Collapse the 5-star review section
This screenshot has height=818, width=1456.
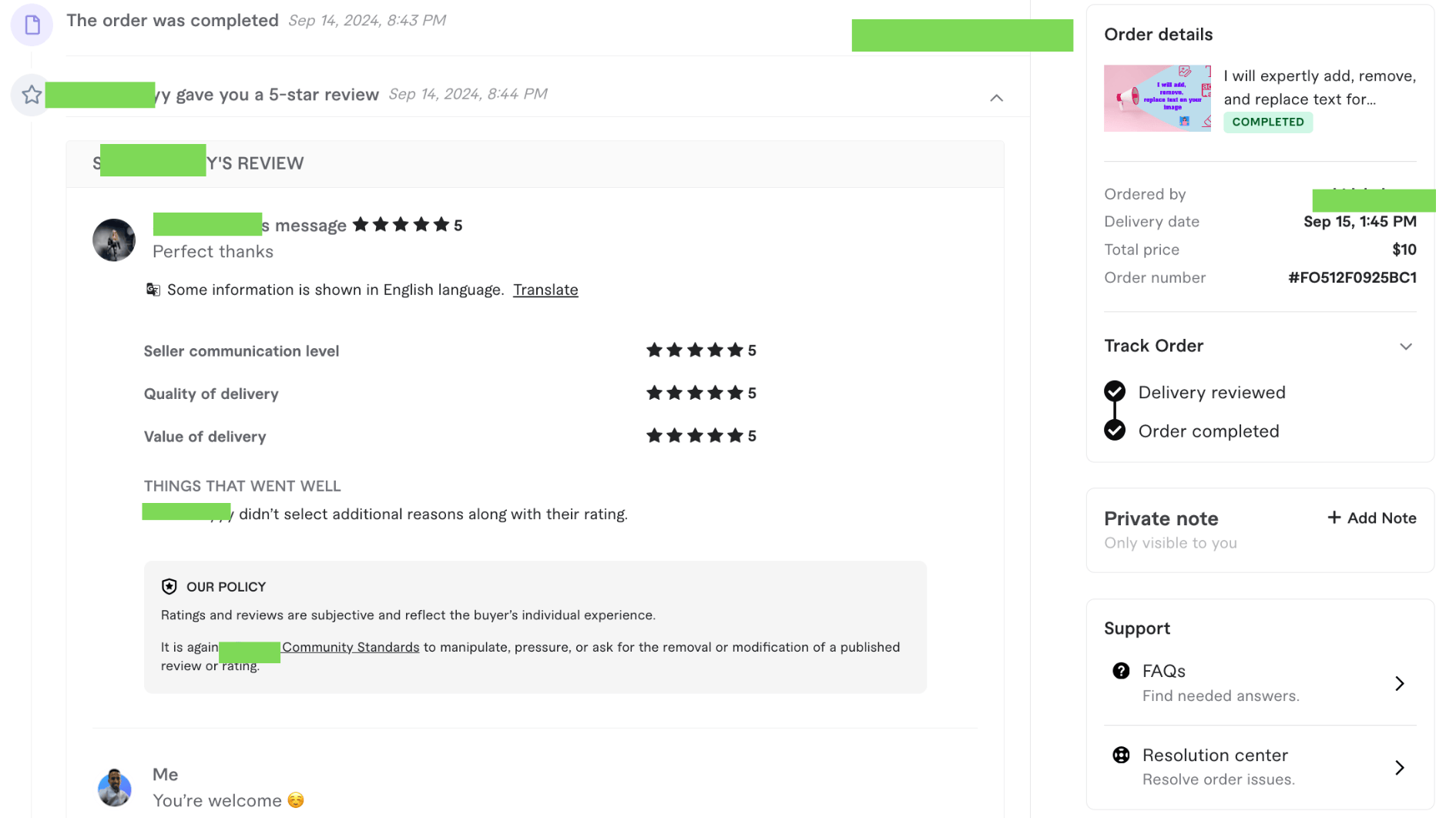point(996,98)
